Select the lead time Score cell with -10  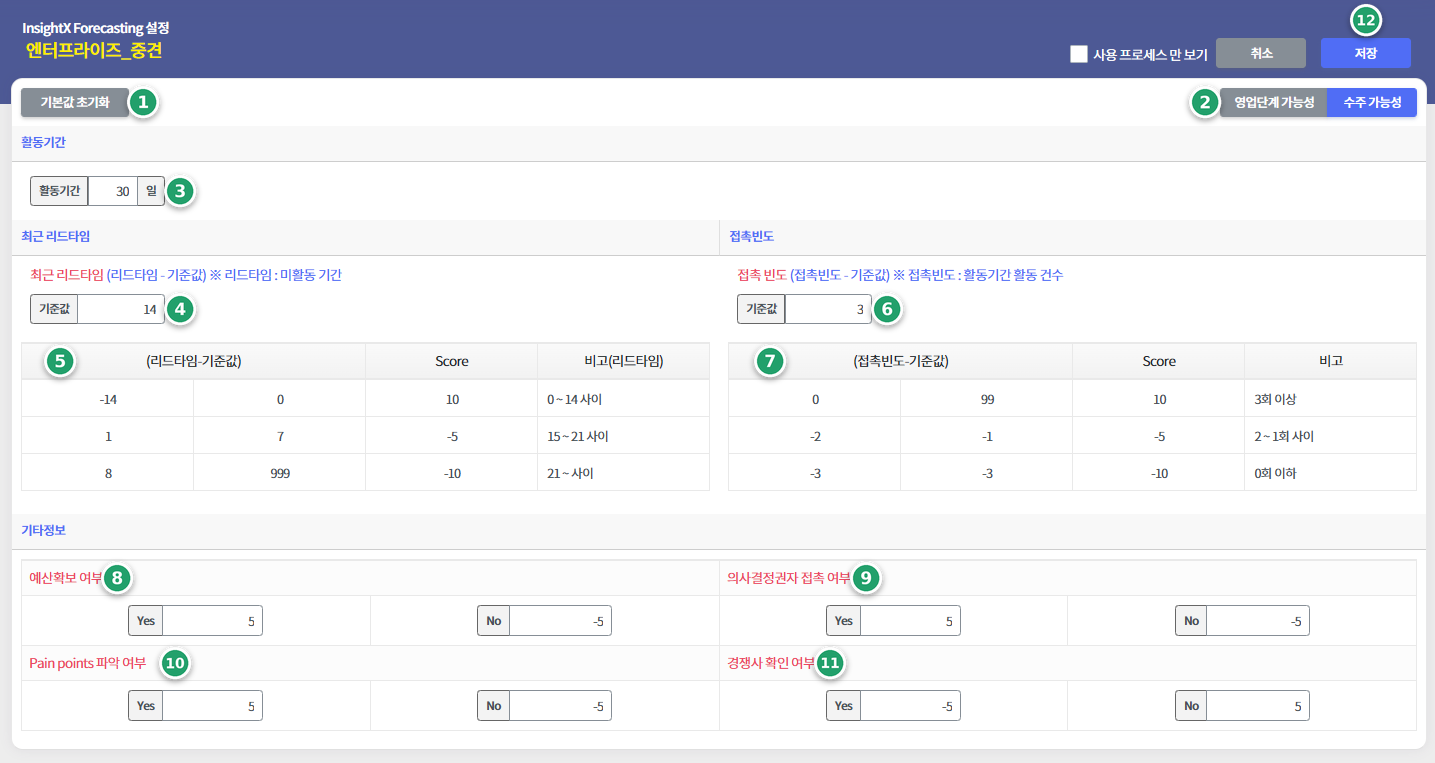(x=452, y=473)
